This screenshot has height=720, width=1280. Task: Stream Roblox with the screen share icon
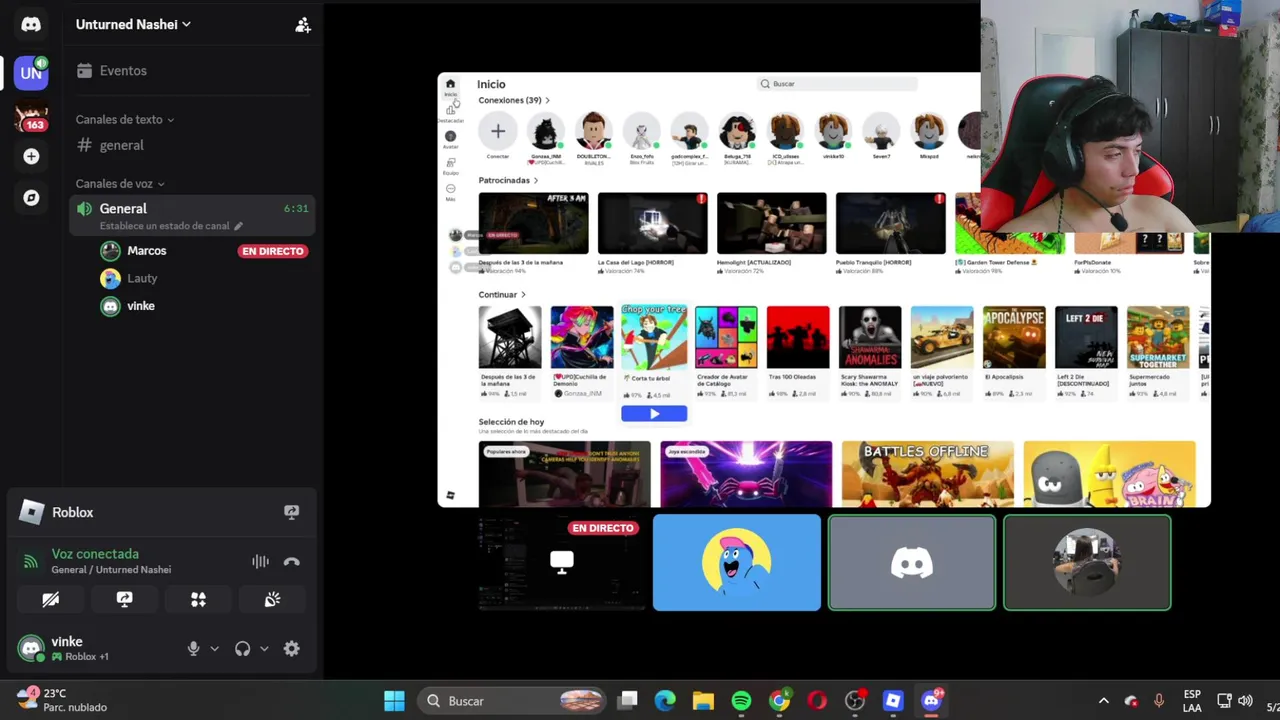291,512
